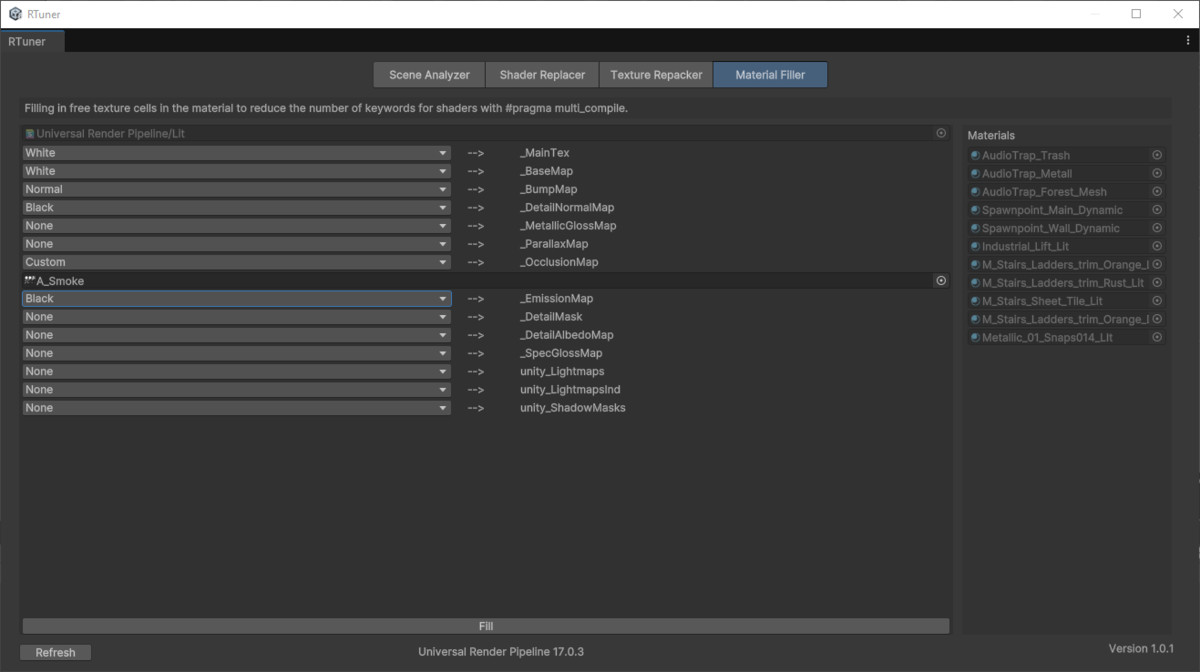
Task: Click the sphere icon beside Spawnpoint_Main_Dynamic
Action: [974, 209]
